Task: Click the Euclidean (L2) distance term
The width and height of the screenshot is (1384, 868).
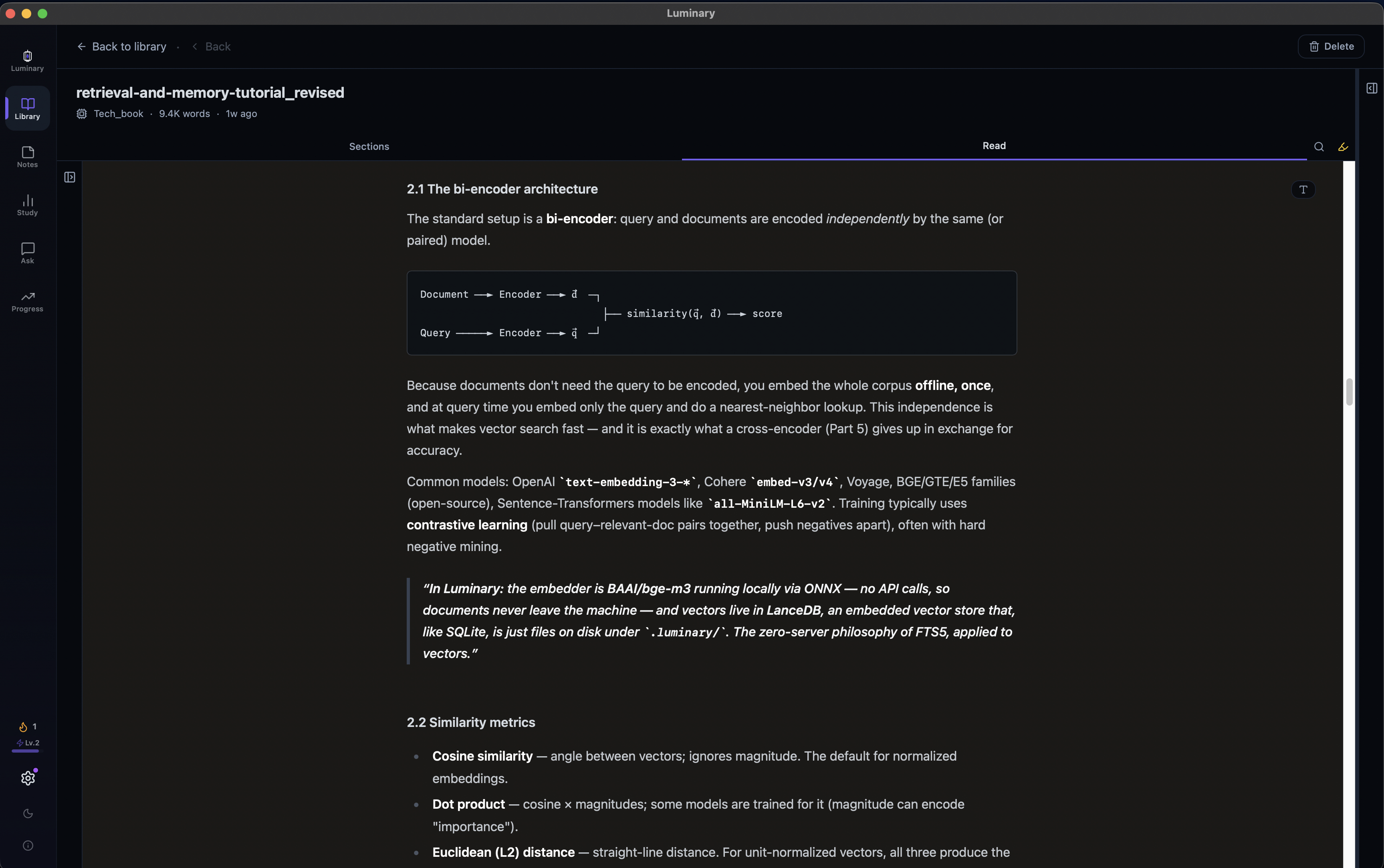Action: [x=503, y=852]
